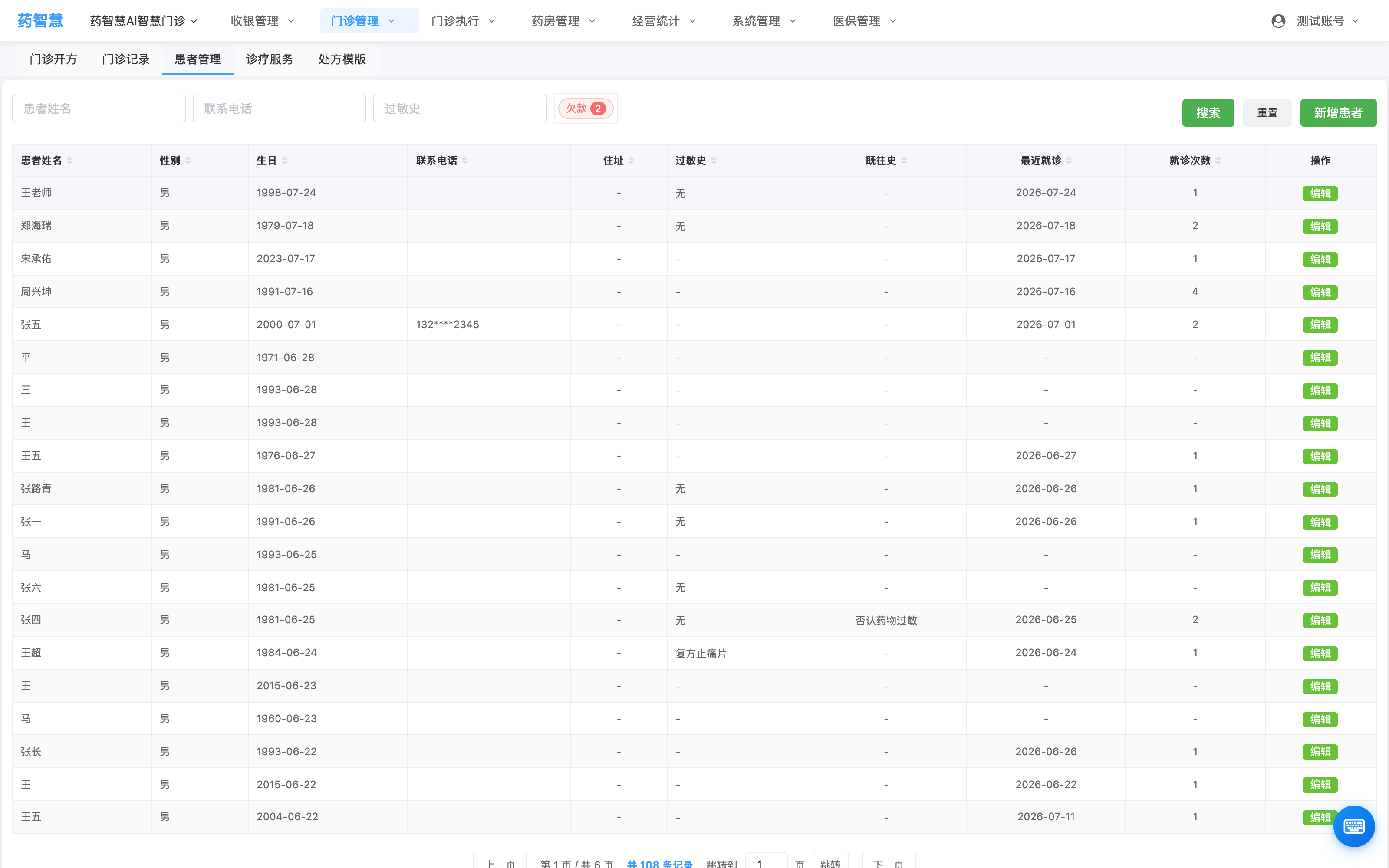The width and height of the screenshot is (1389, 868).
Task: Expand the 系统管理 menu
Action: (764, 21)
